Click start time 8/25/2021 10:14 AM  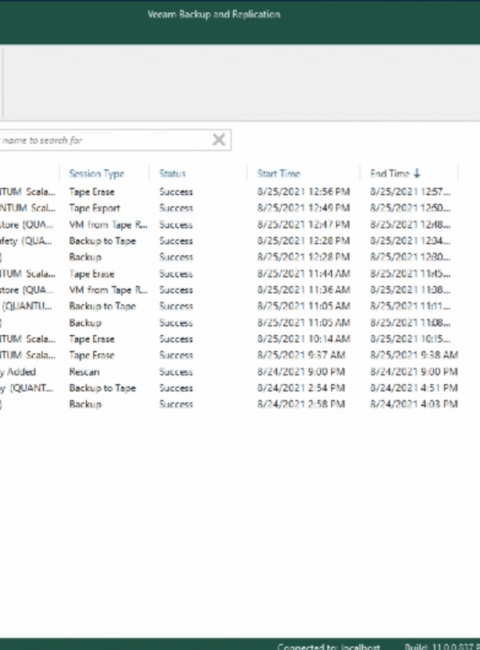pyautogui.click(x=303, y=339)
